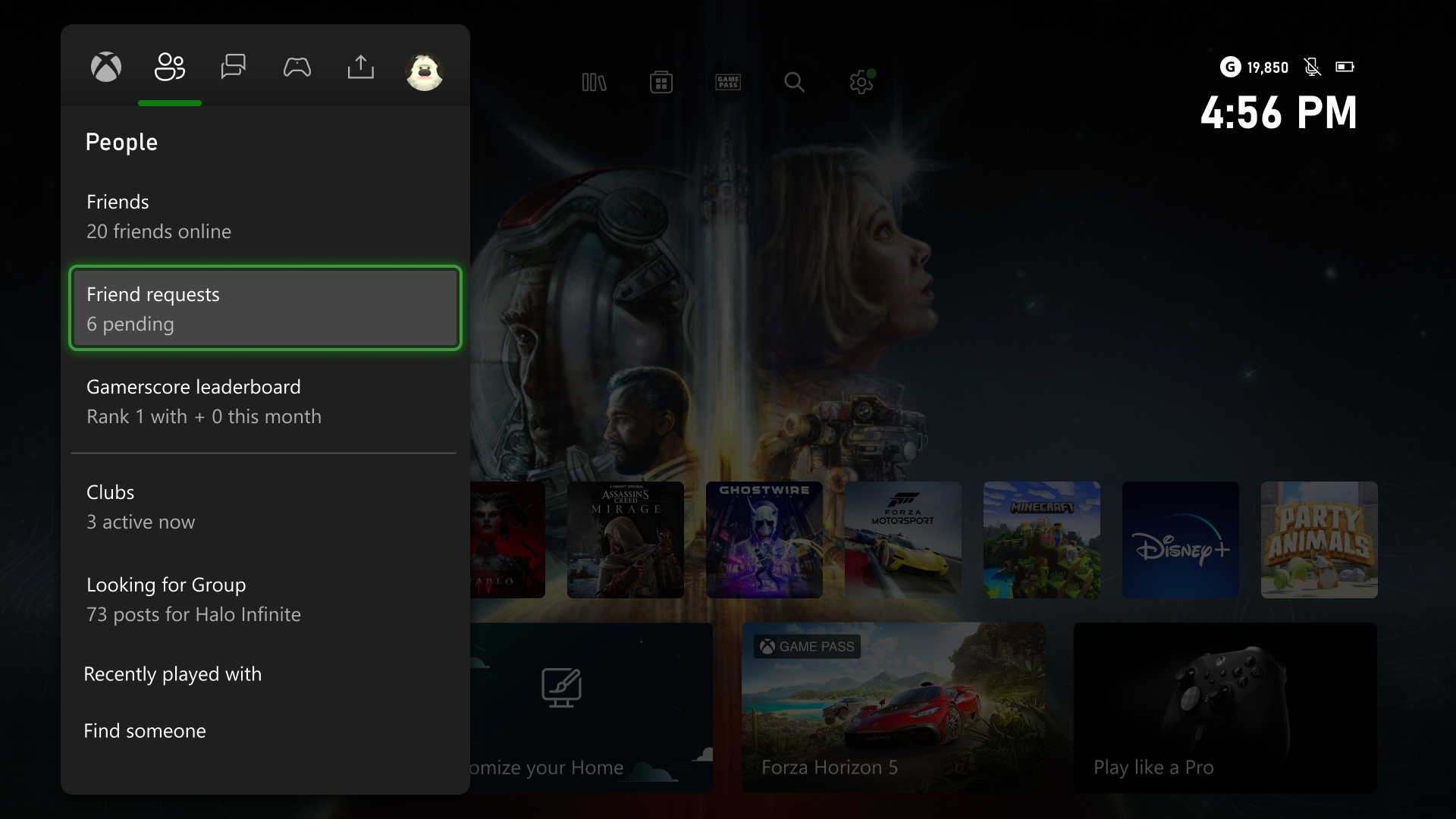Image resolution: width=1456 pixels, height=819 pixels.
Task: Open the Xbox home menu icon
Action: [106, 67]
